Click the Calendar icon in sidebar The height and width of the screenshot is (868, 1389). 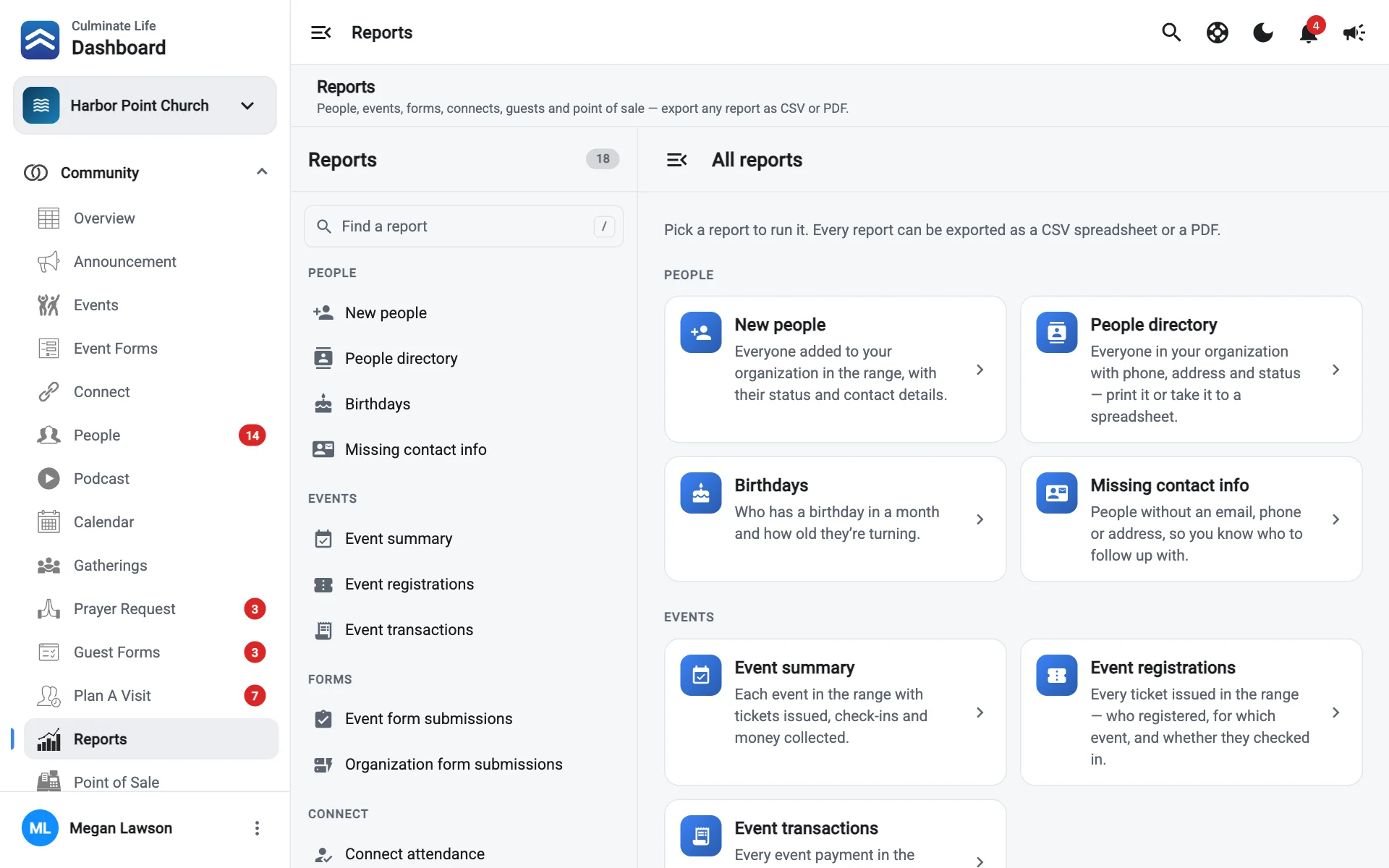point(48,522)
